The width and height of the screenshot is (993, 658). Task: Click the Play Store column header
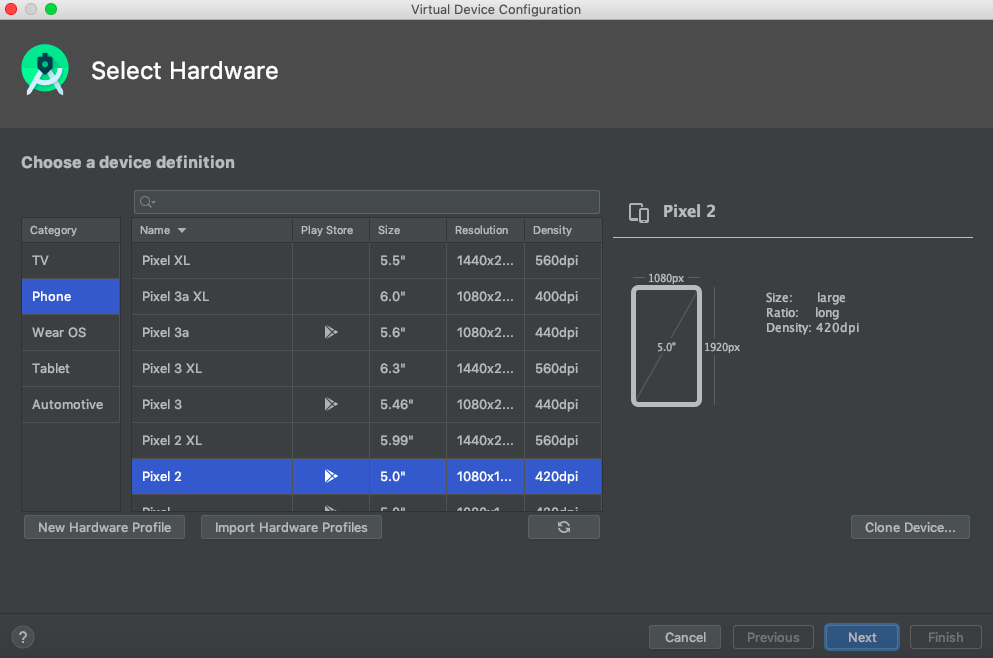[x=331, y=231]
